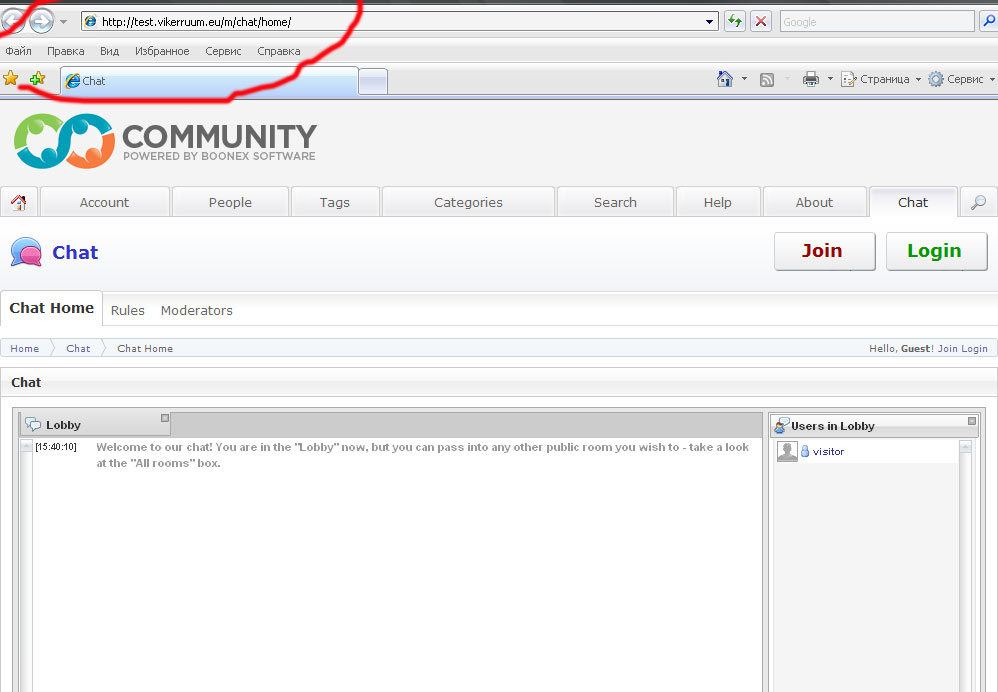This screenshot has height=692, width=998.
Task: Click the RSS feeds icon
Action: [x=767, y=80]
